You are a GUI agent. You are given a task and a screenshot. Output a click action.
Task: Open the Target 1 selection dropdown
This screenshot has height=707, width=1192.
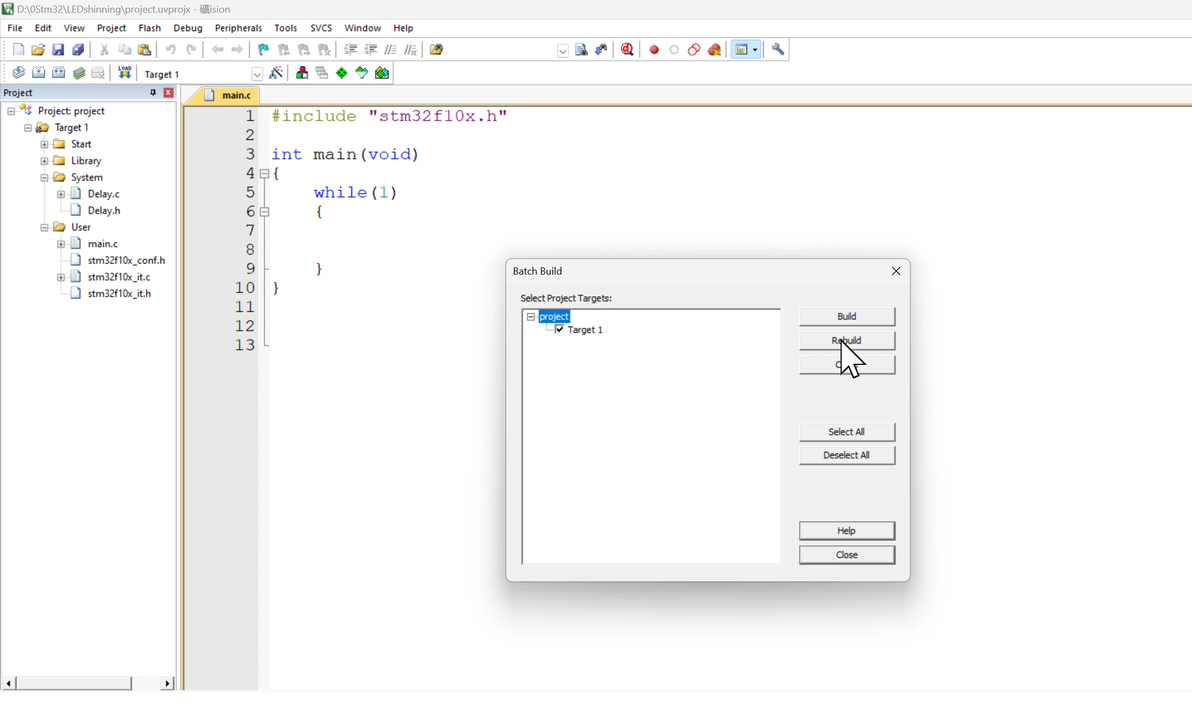click(257, 74)
